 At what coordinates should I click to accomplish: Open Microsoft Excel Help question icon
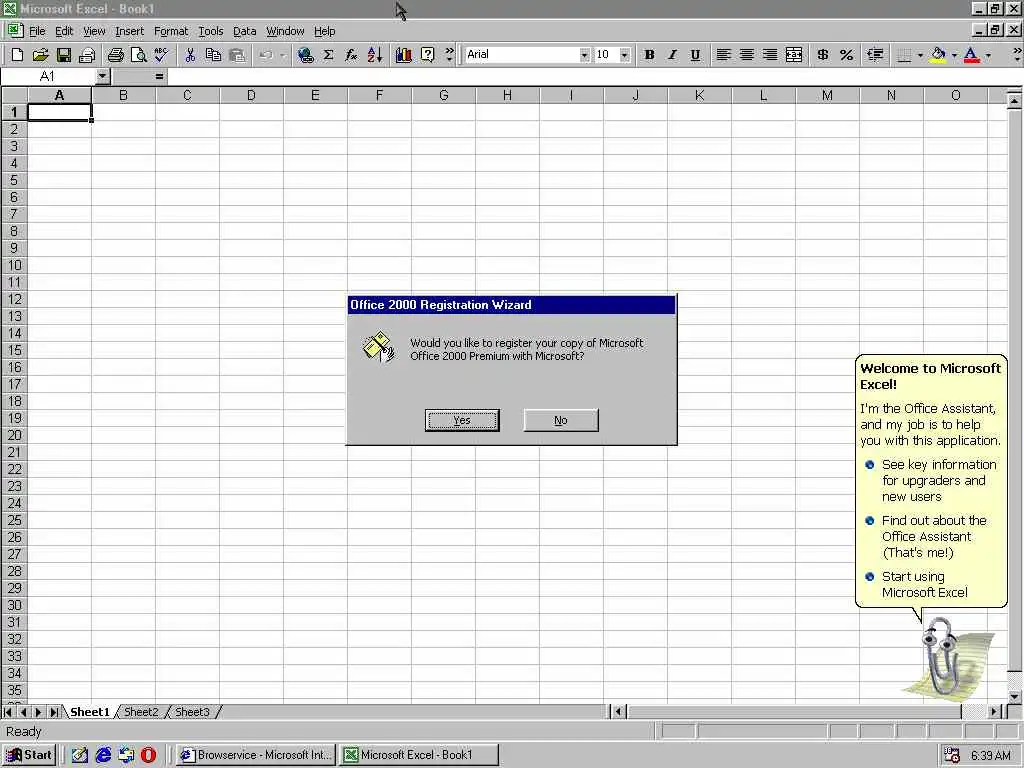pos(427,55)
